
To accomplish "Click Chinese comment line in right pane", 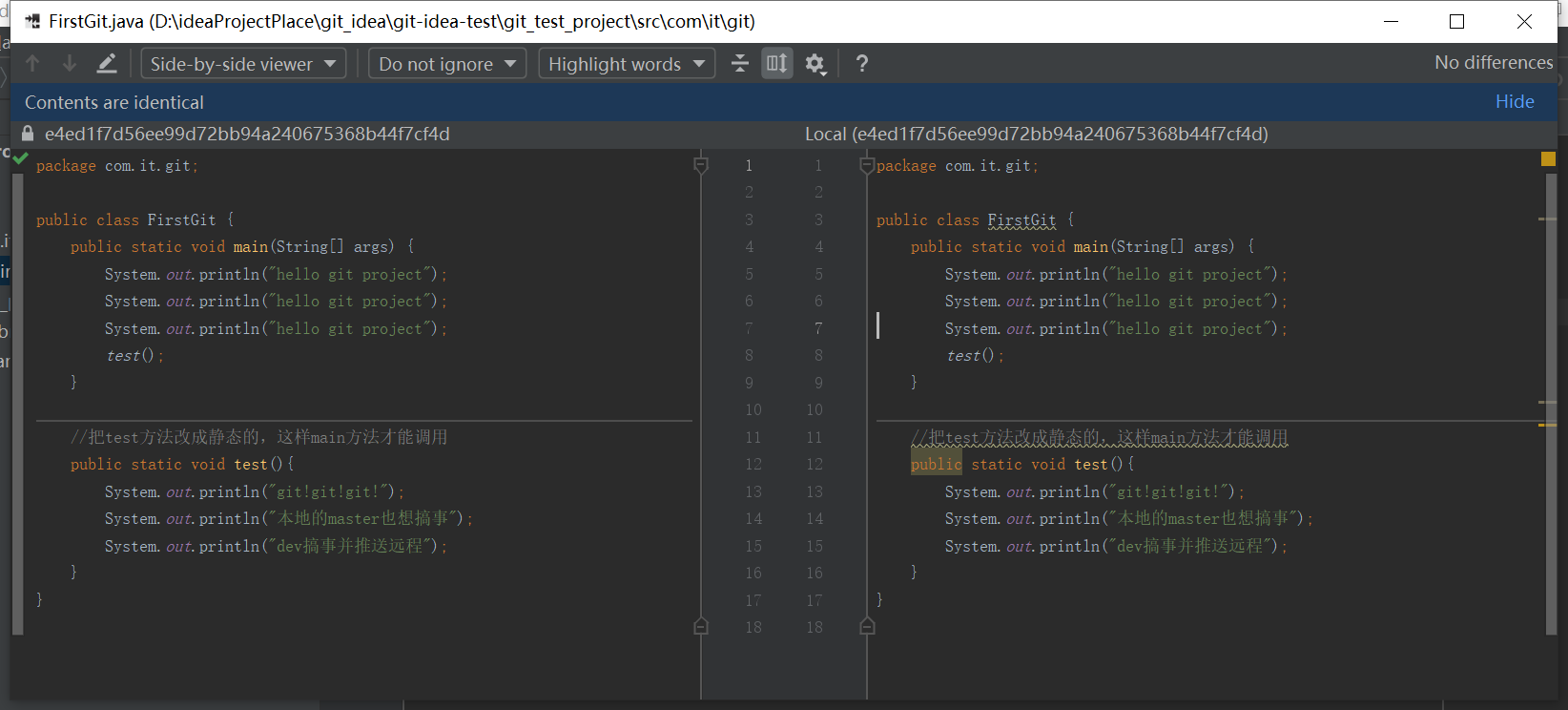I will tap(1099, 438).
